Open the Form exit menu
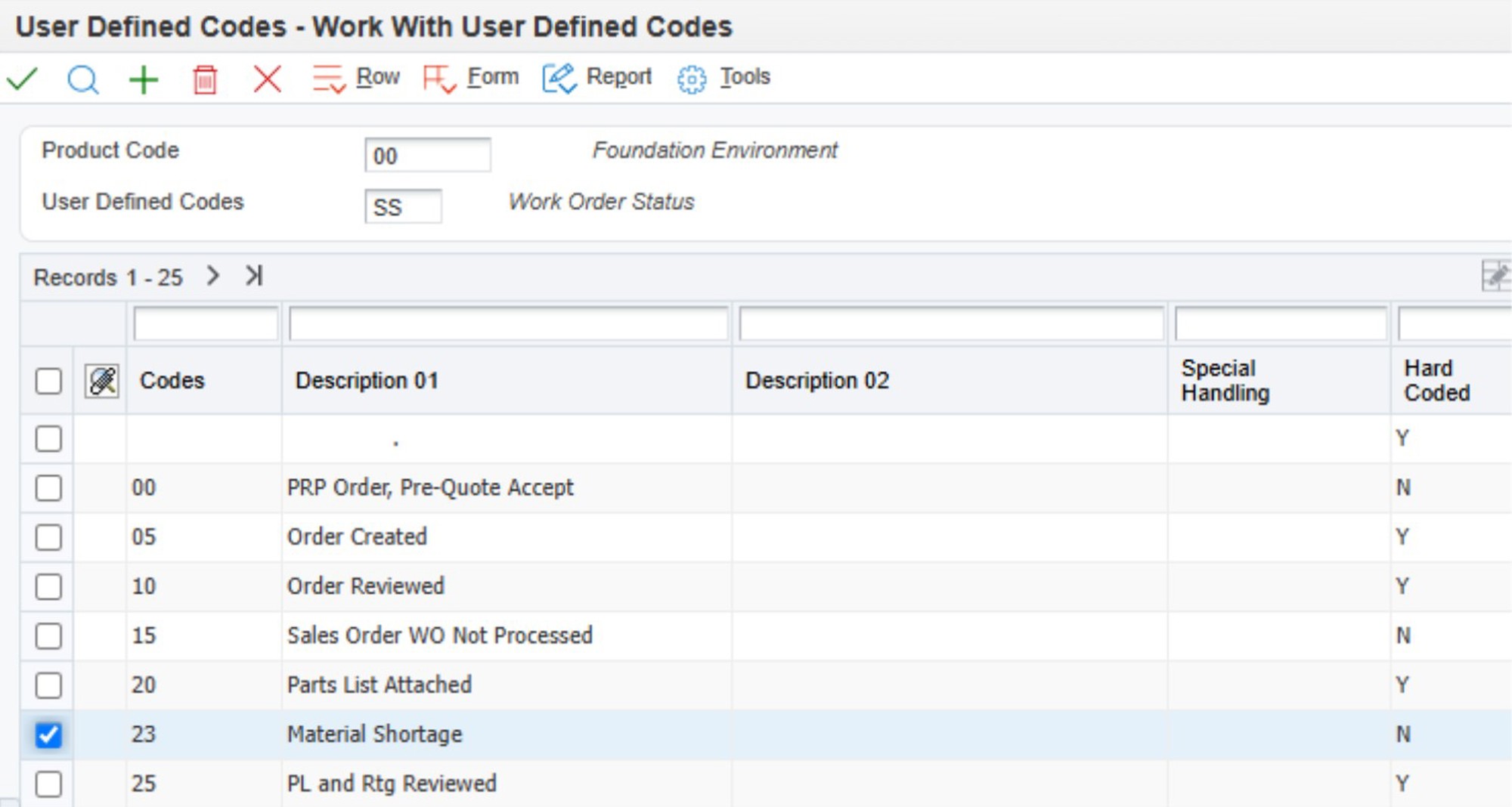This screenshot has width=1512, height=807. (471, 77)
